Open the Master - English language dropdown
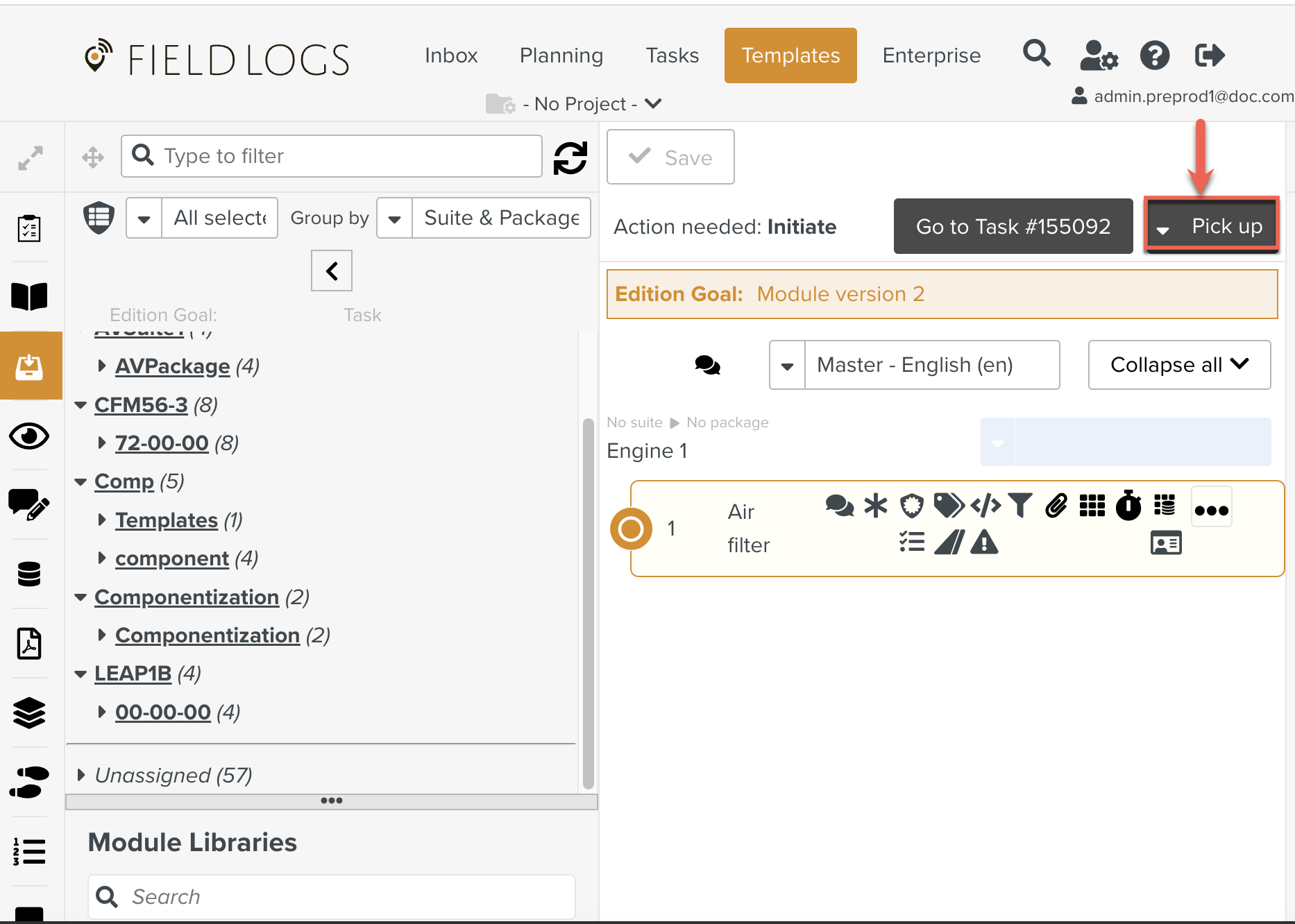This screenshot has width=1295, height=924. (787, 366)
